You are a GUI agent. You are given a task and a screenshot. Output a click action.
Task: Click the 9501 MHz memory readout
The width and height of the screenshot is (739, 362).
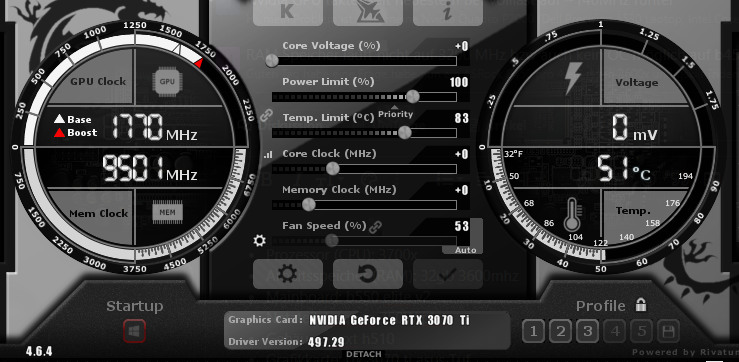(150, 169)
